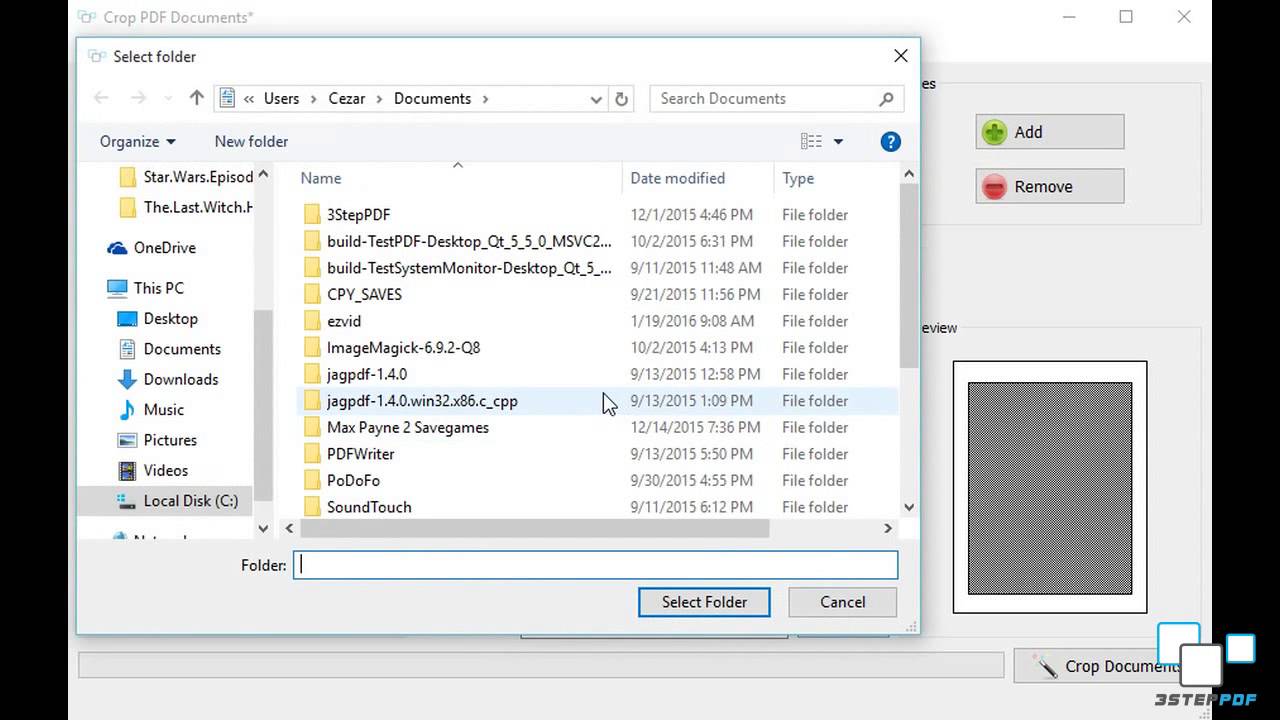The height and width of the screenshot is (720, 1280).
Task: Select the jagpdf-1.4.0.win32.x86.c_cpp folder
Action: 422,401
